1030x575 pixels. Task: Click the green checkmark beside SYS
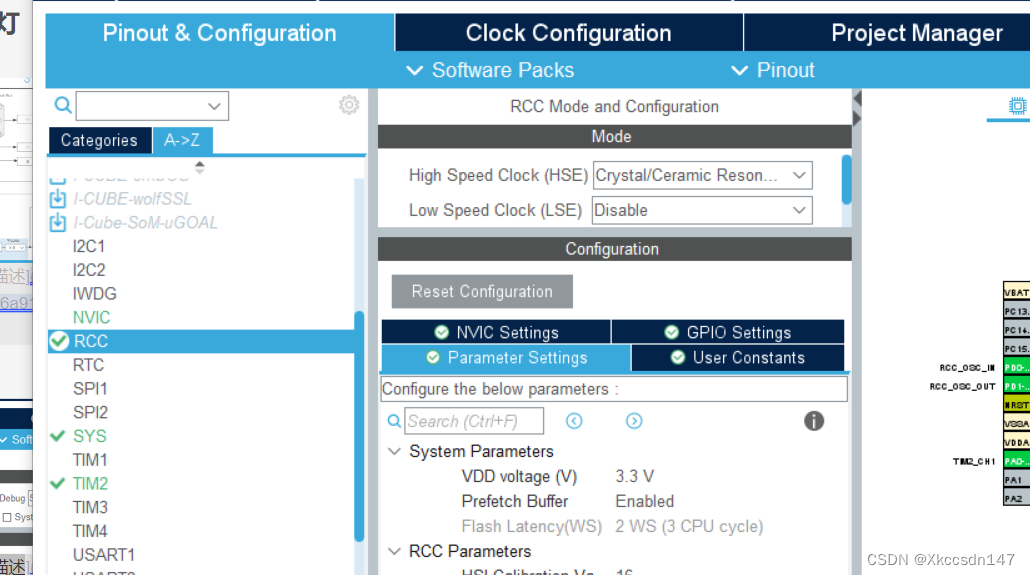click(x=58, y=436)
